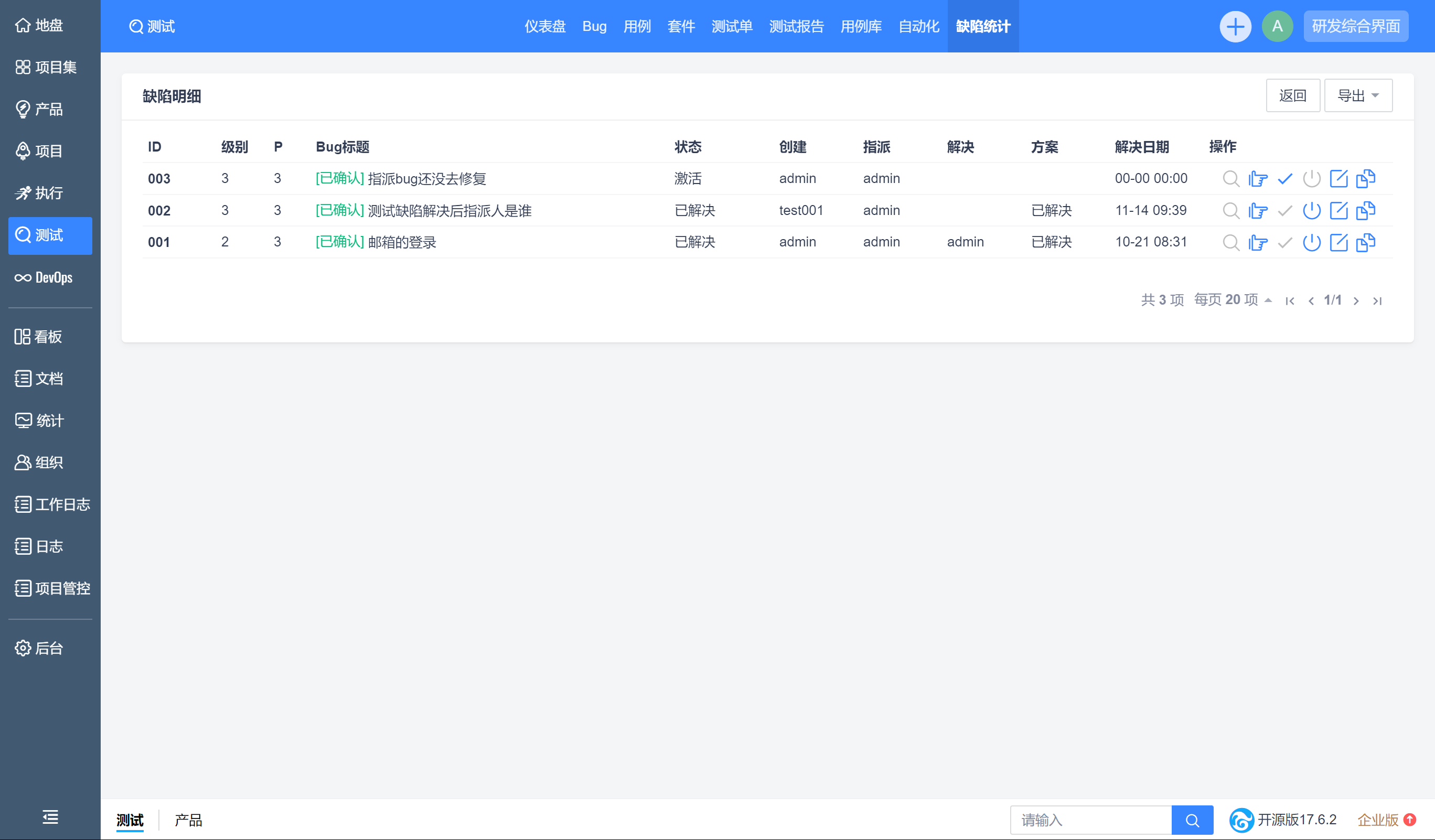The image size is (1435, 840).
Task: Resolve bug 003 via checkmark icon
Action: click(x=1284, y=179)
